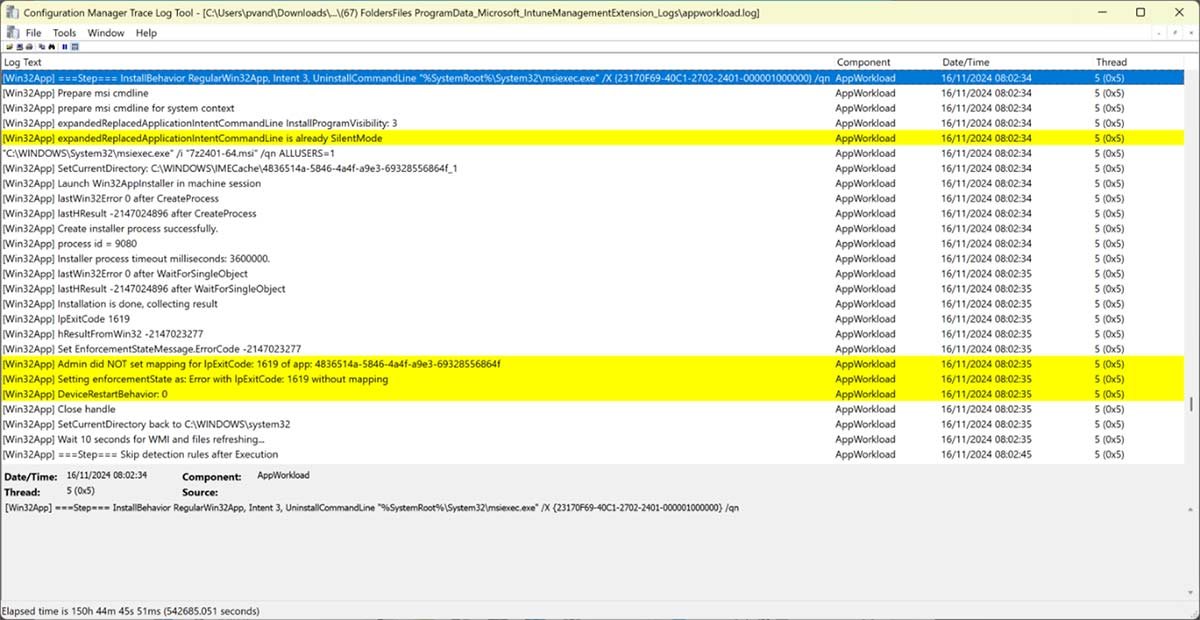Viewport: 1200px width, 620px height.
Task: Open the Help menu
Action: (146, 33)
